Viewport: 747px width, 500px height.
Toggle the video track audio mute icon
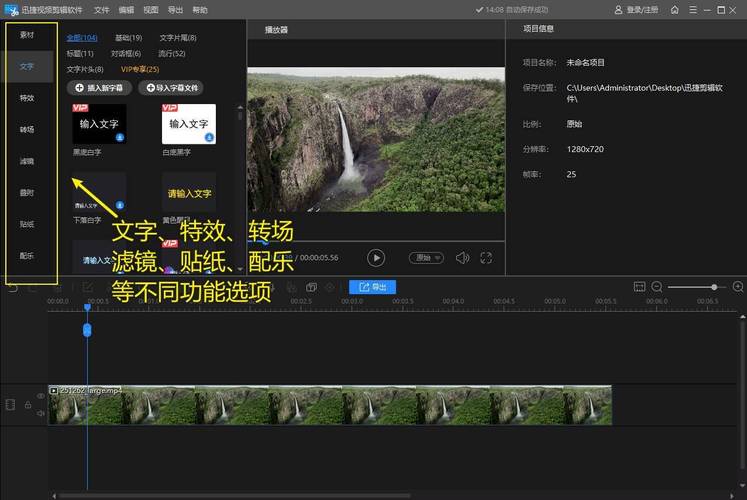click(41, 412)
